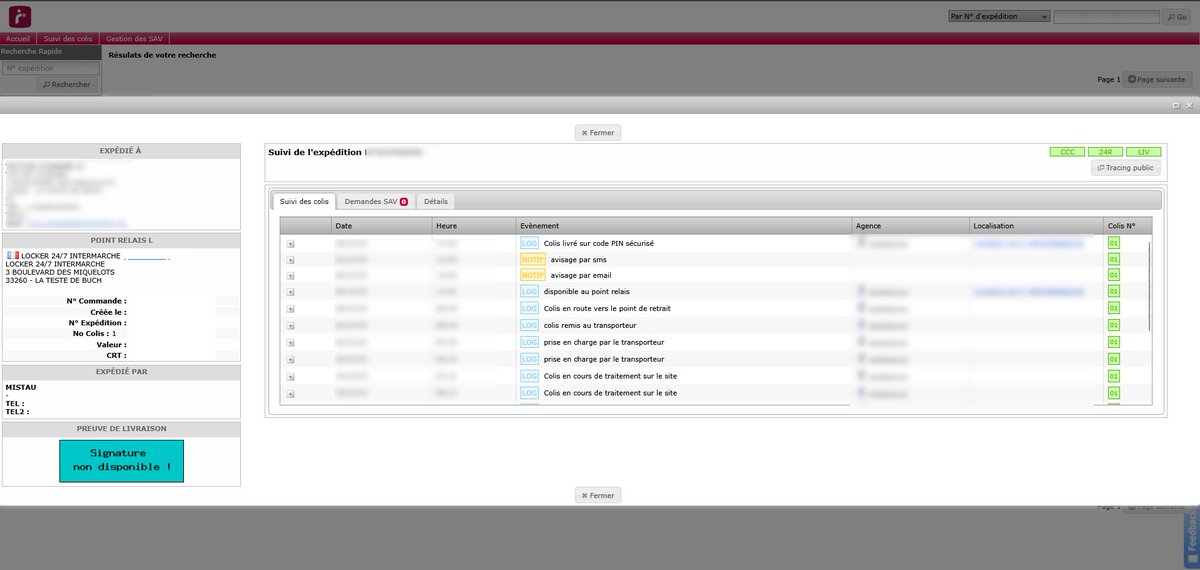
Task: Open Suivi des colis in the background menu bar
Action: pyautogui.click(x=68, y=38)
